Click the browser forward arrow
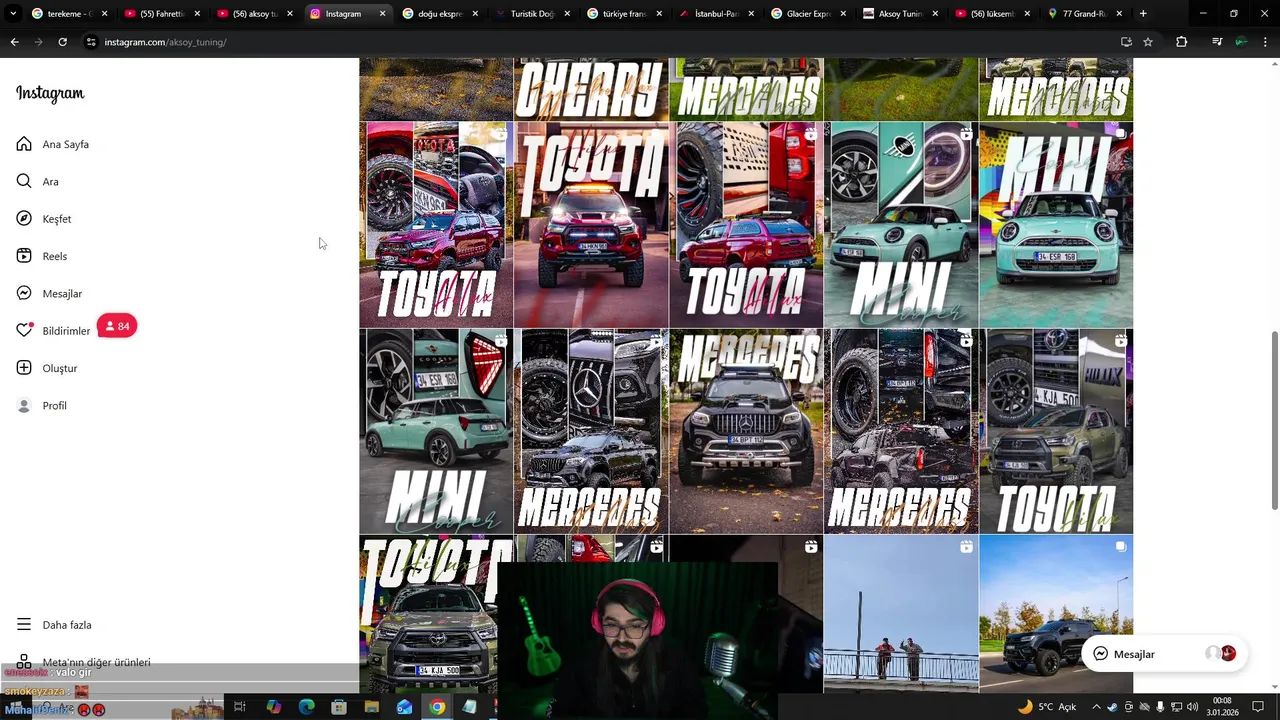 (38, 42)
